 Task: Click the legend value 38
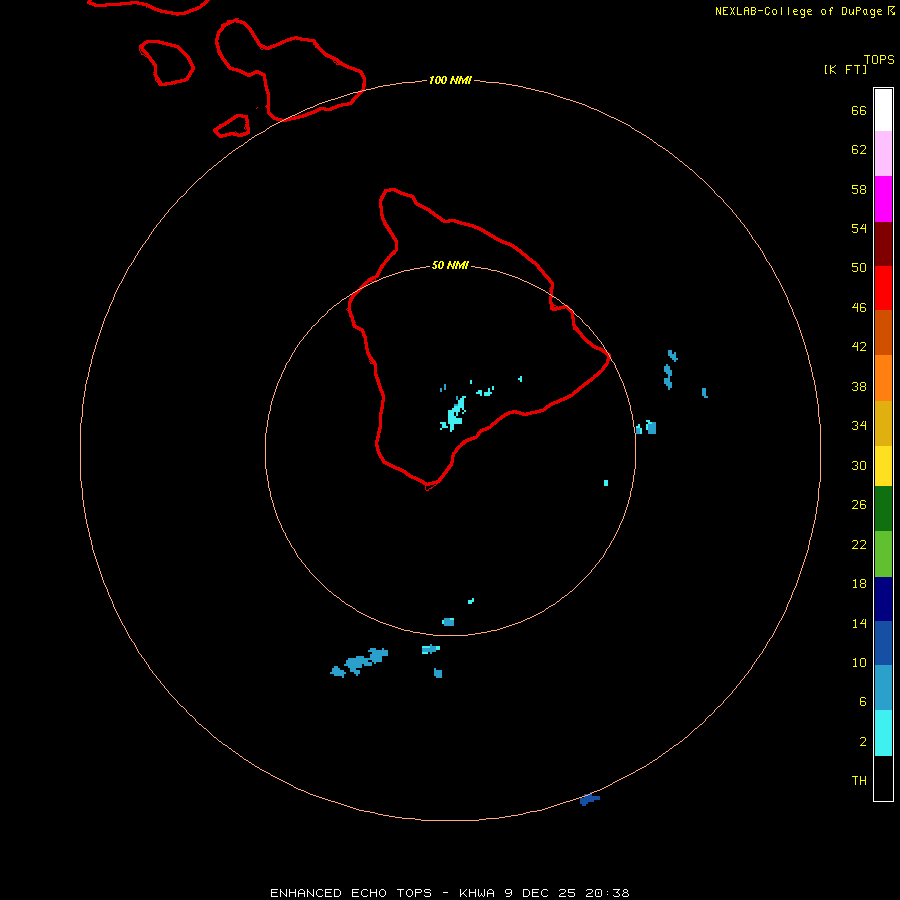(859, 386)
